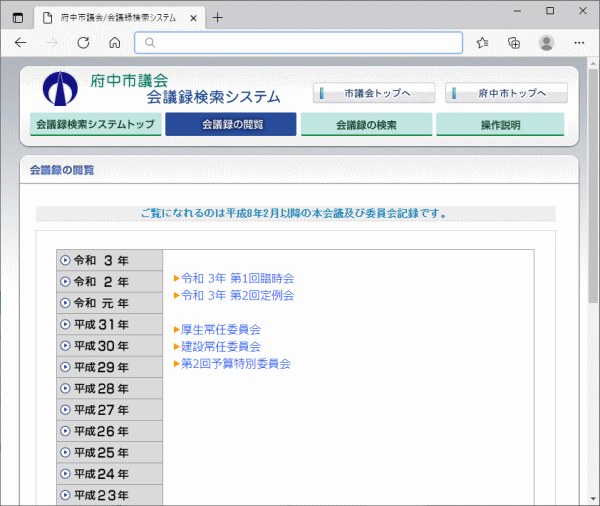Go to browser home page icon
The width and height of the screenshot is (600, 506).
pos(114,42)
